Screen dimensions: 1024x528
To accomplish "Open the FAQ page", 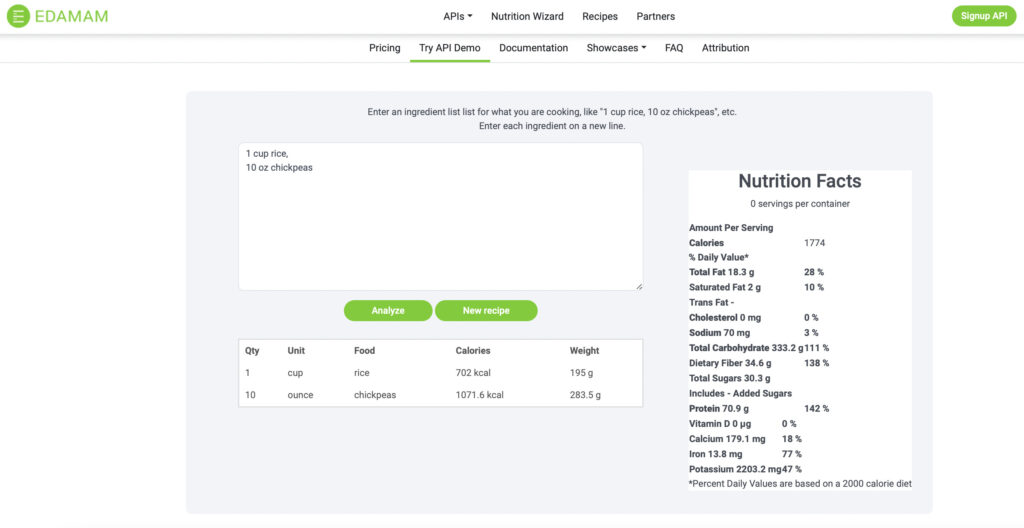I will pyautogui.click(x=674, y=48).
